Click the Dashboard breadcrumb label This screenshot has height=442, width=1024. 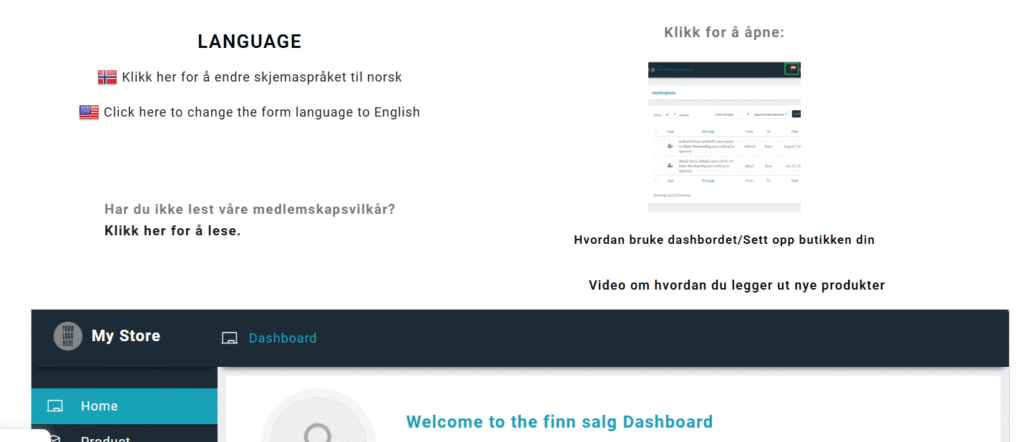pos(282,338)
